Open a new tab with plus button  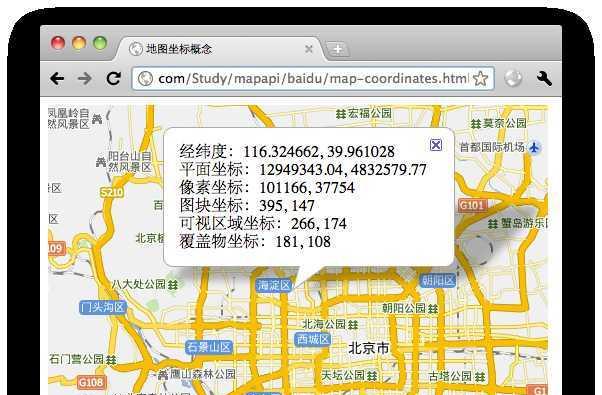[x=337, y=49]
